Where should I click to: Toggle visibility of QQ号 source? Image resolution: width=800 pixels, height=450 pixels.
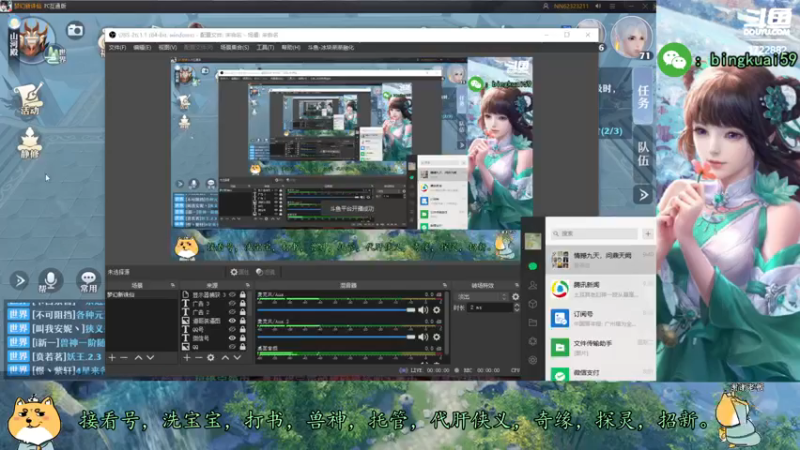(233, 330)
